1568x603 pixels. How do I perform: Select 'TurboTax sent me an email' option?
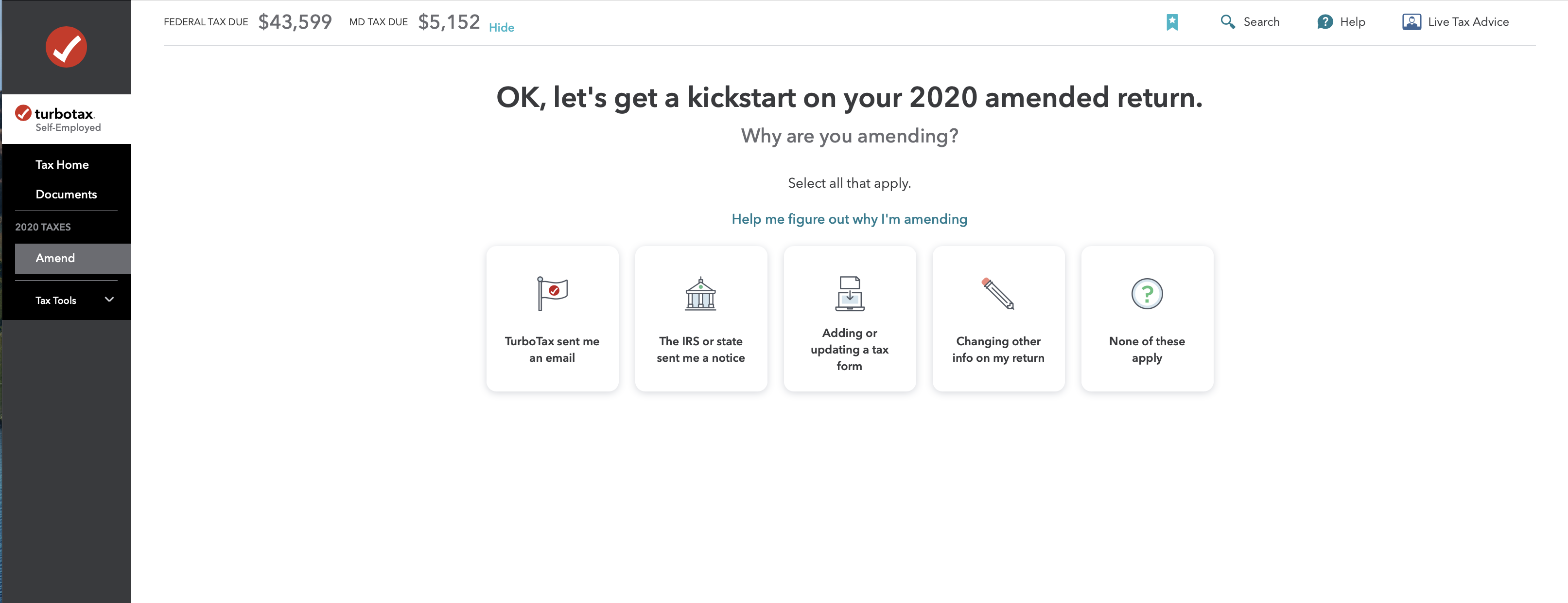(552, 349)
